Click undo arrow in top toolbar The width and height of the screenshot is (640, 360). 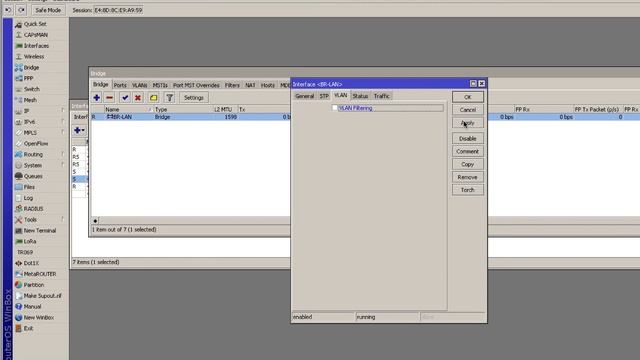pos(8,10)
